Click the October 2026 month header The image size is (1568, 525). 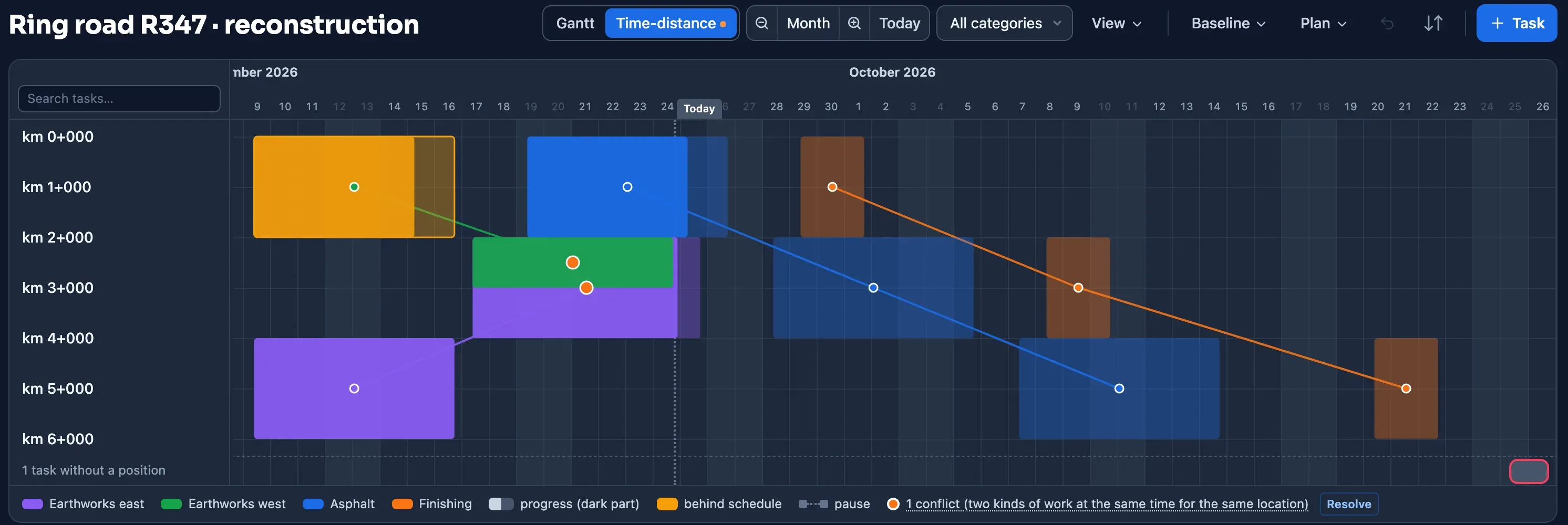click(892, 72)
